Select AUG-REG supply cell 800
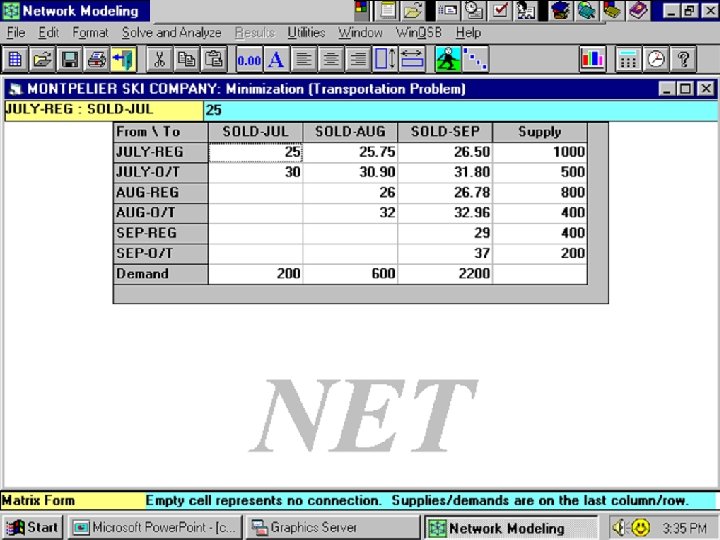The image size is (720, 540). click(x=540, y=192)
